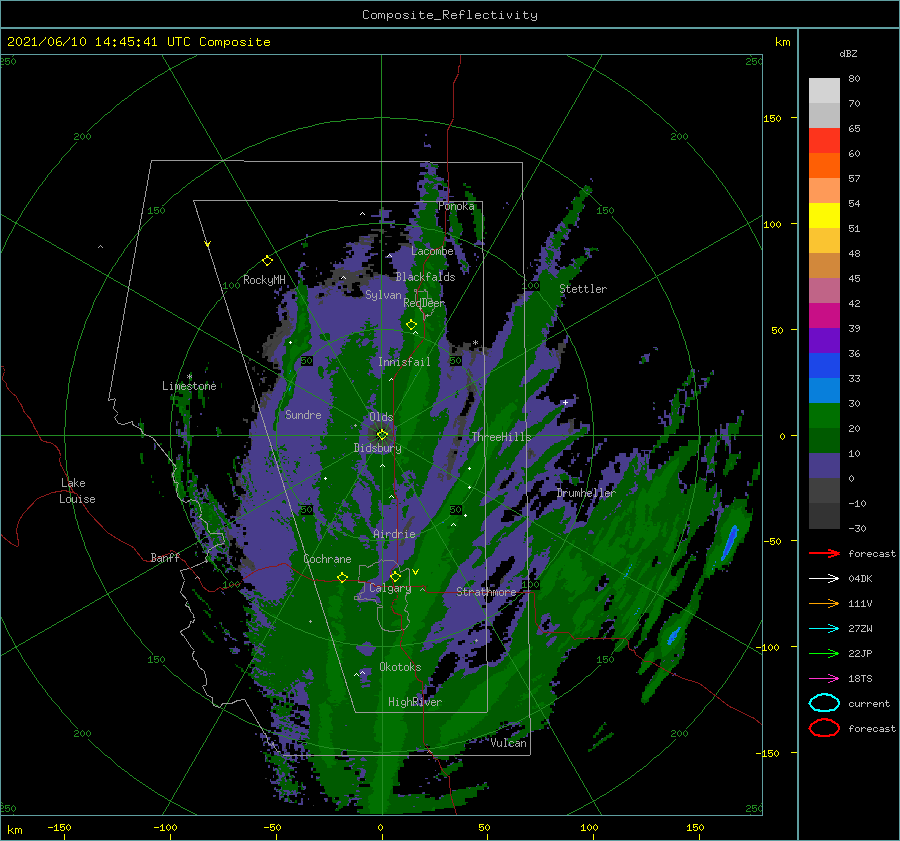Select the cyan current ellipse legend icon
Screen dimensions: 900x841
[824, 703]
